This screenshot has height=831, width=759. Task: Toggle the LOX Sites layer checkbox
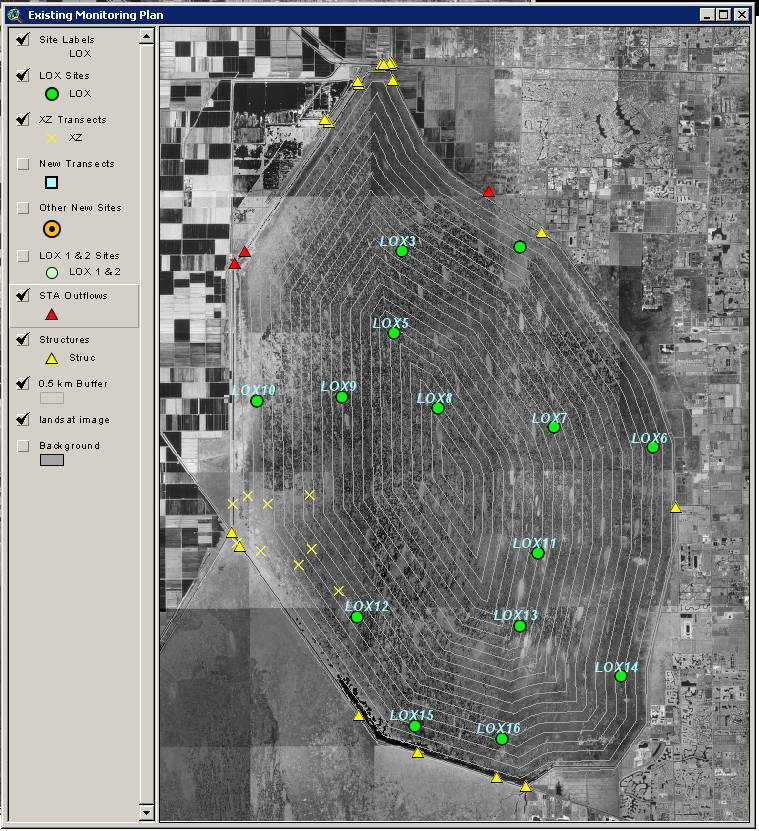(23, 75)
